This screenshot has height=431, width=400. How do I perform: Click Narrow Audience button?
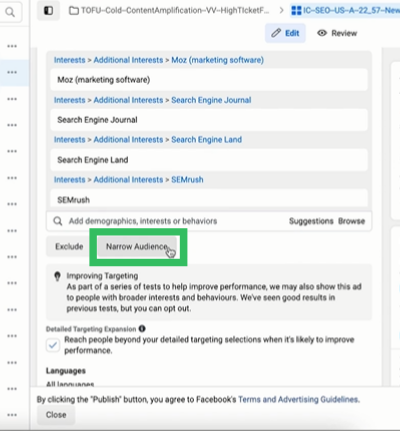coord(137,247)
